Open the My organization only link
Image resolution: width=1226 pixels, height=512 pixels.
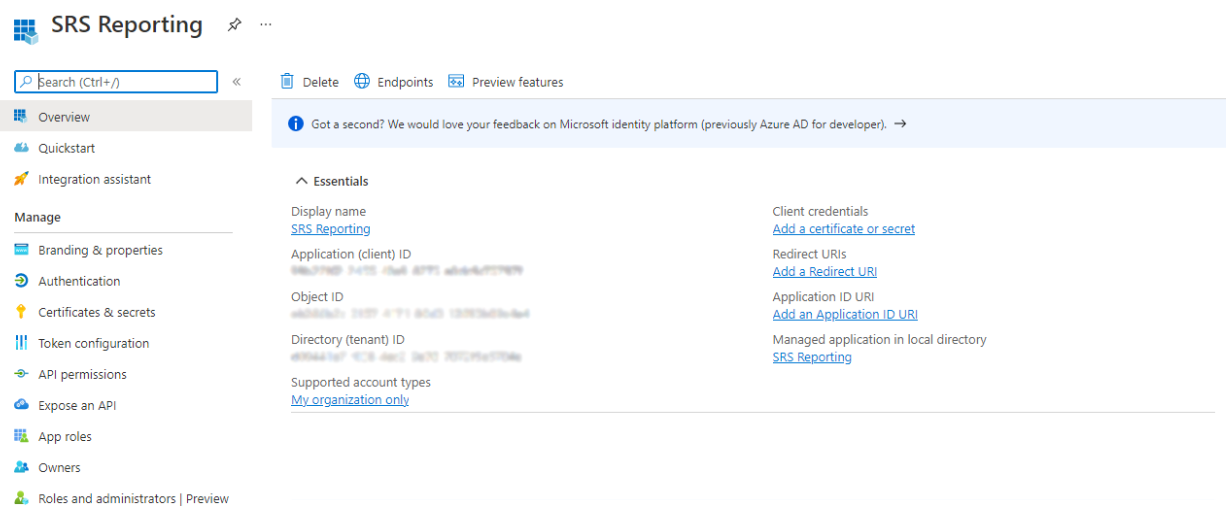coord(350,400)
